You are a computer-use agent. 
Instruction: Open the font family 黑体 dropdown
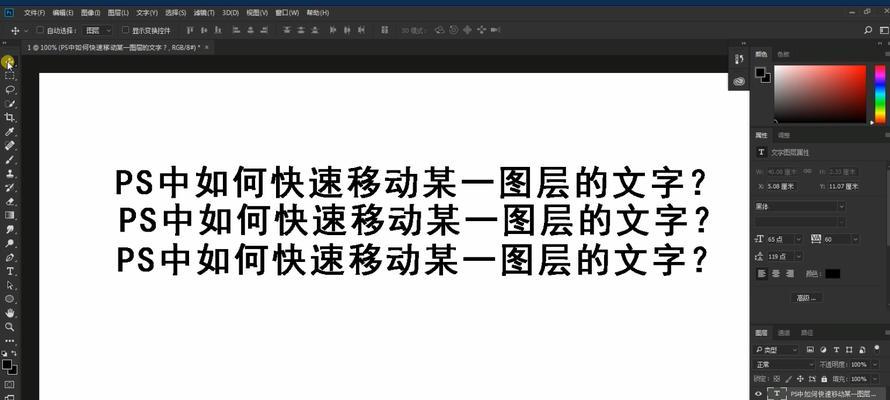tap(800, 206)
